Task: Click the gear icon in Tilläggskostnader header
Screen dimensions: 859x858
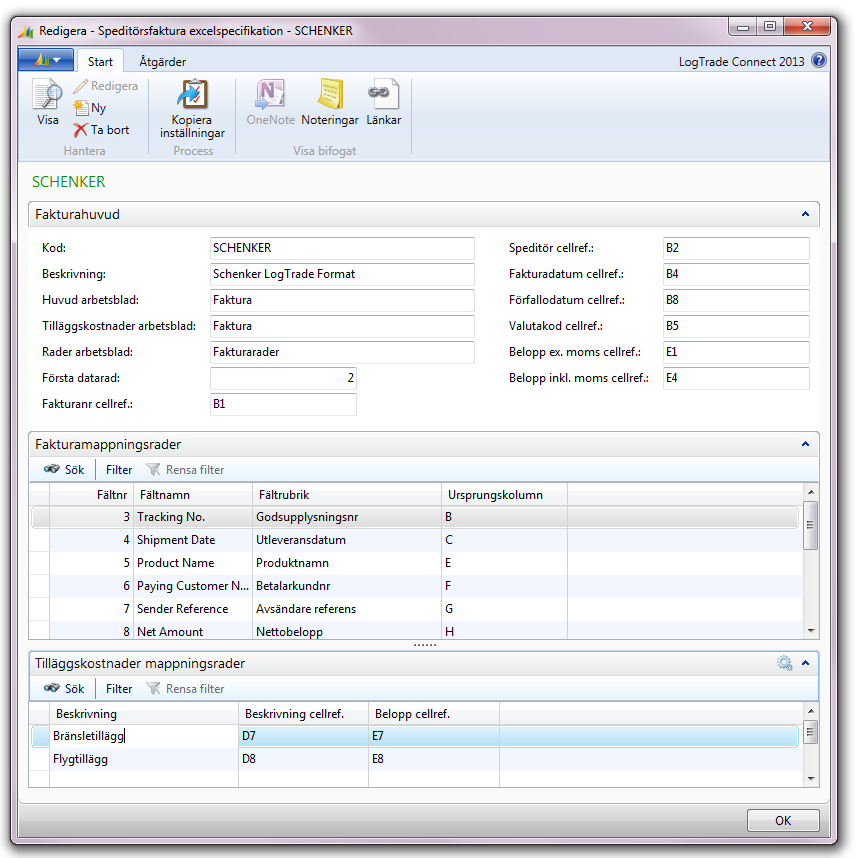Action: pos(784,663)
